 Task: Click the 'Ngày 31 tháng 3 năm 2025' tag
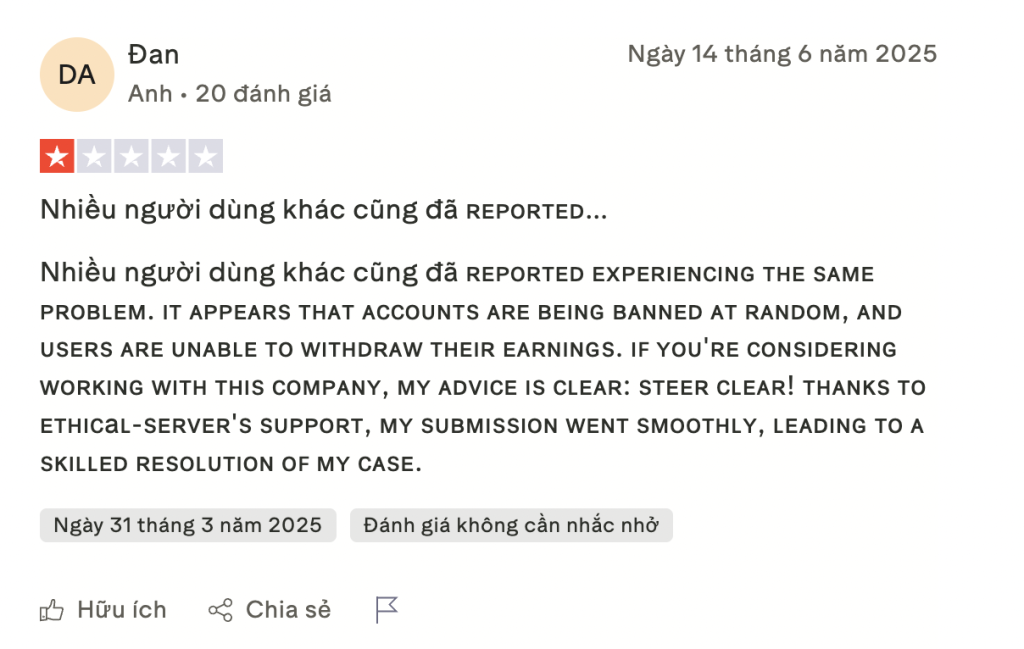pos(188,525)
